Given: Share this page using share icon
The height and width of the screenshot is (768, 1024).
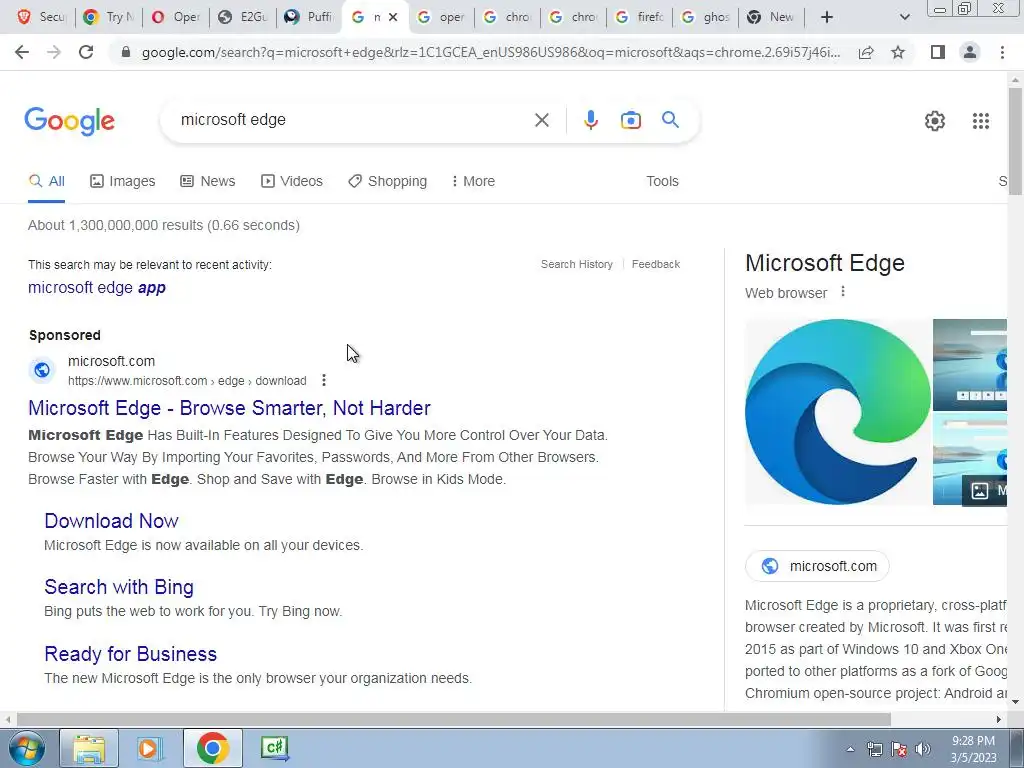Looking at the screenshot, I should (866, 52).
